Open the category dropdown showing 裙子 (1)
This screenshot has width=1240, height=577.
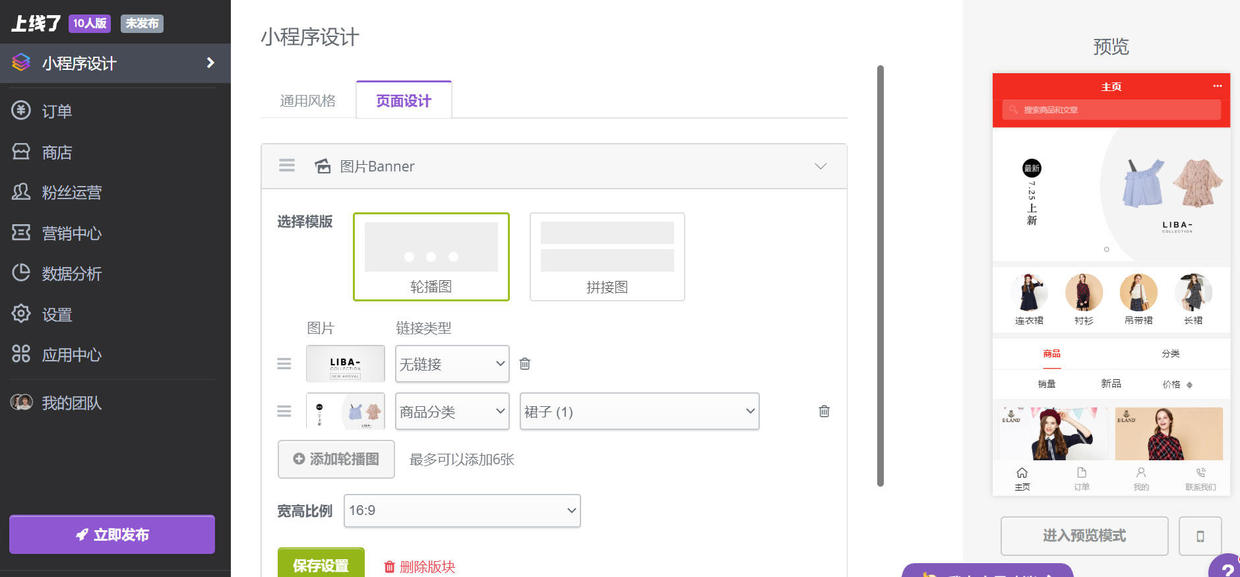pos(639,411)
